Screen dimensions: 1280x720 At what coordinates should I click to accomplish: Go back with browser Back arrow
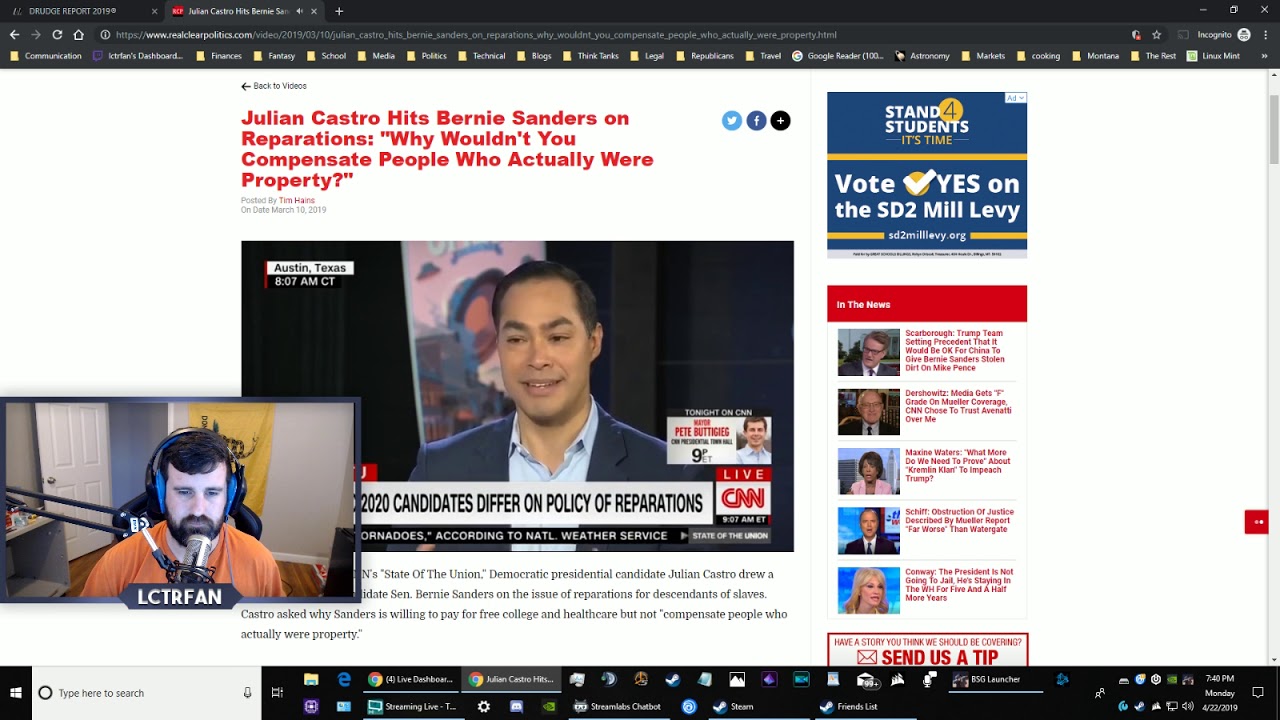pos(14,35)
